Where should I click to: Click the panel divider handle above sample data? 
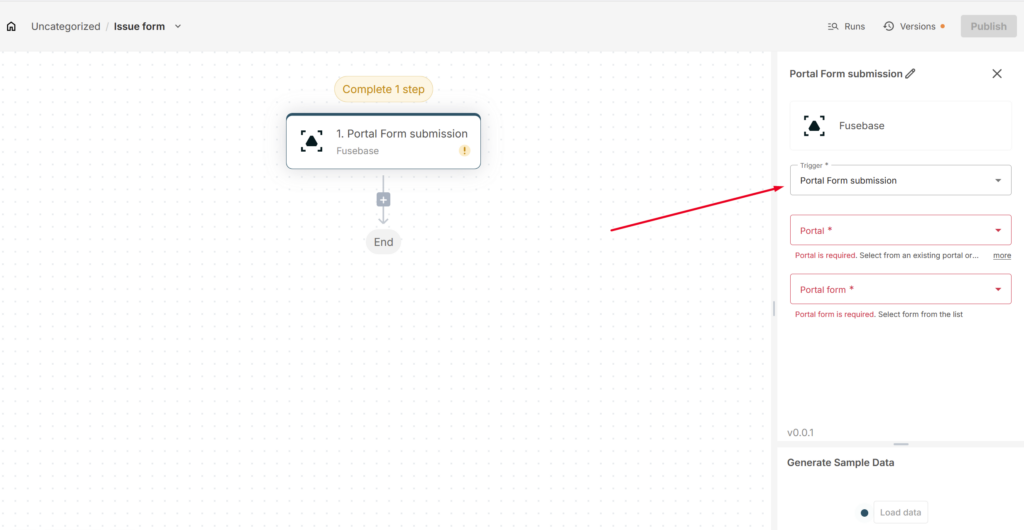[x=901, y=444]
